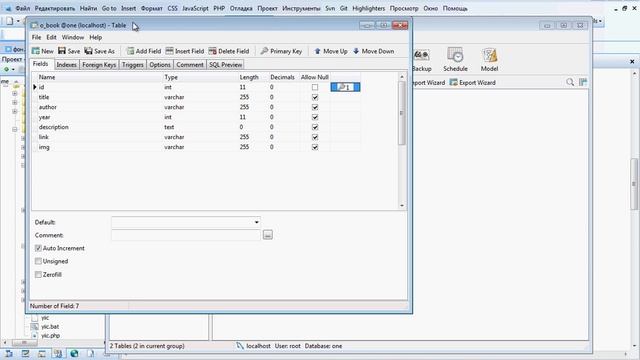This screenshot has height=360, width=640.
Task: Switch to the Triggers tab
Action: 133,64
